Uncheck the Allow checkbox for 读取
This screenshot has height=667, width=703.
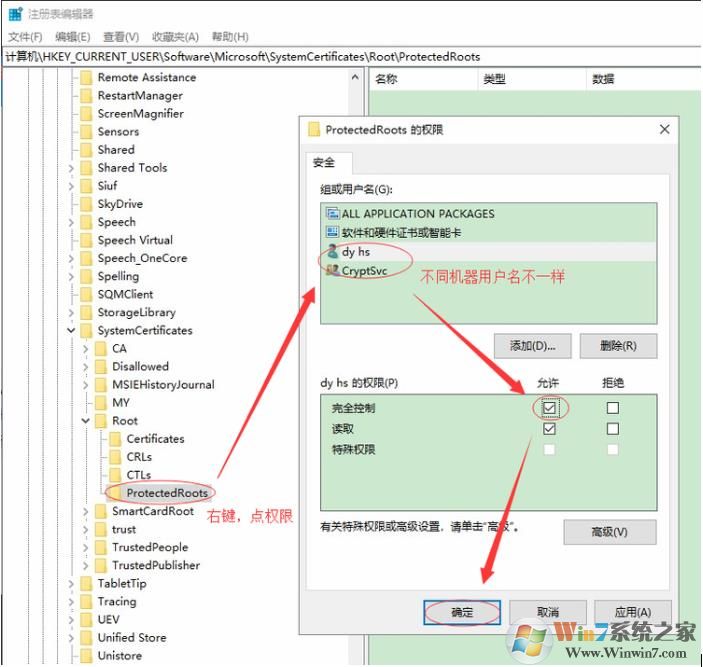point(549,429)
